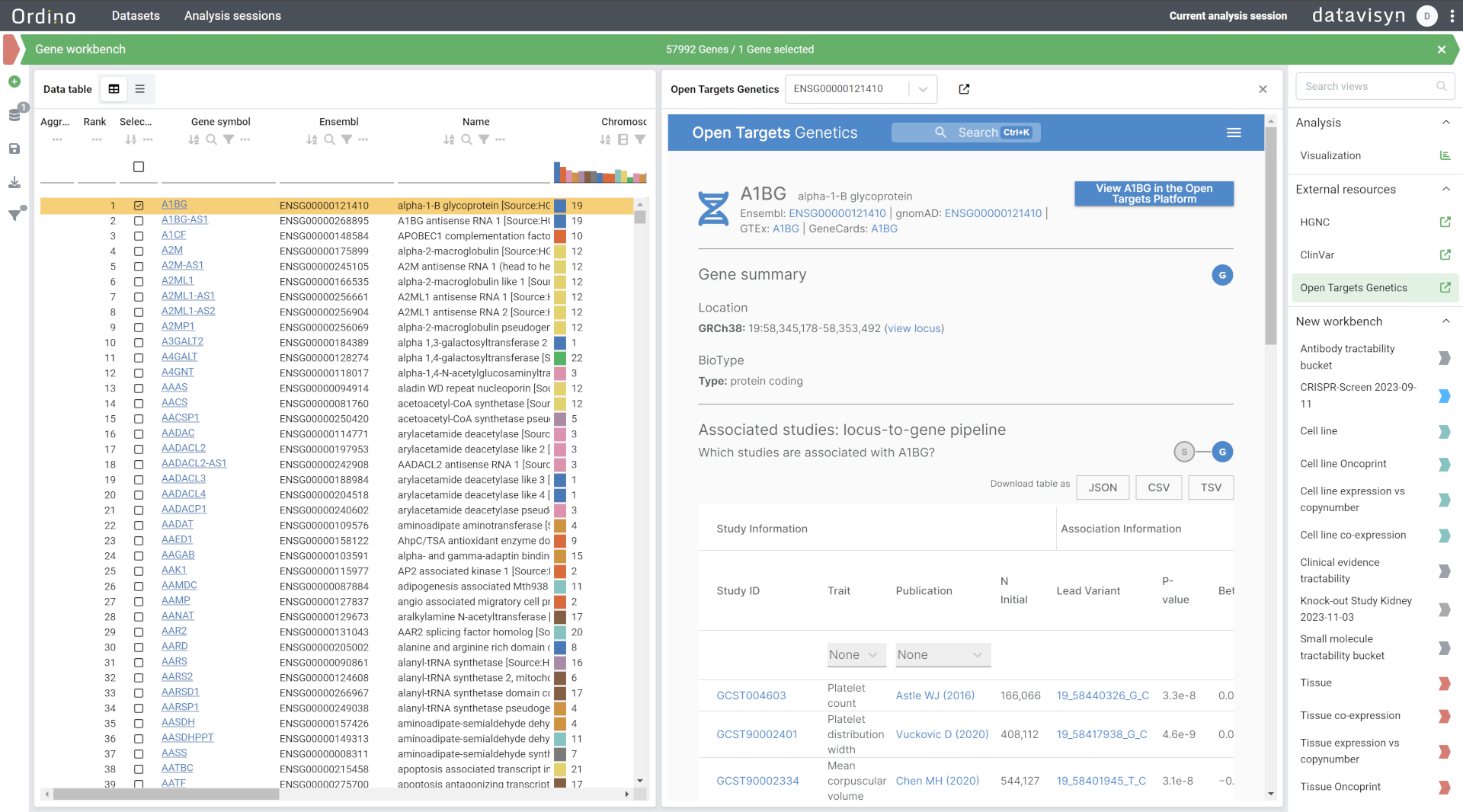
Task: Click the sort icon under the Ensembl column
Action: [312, 139]
